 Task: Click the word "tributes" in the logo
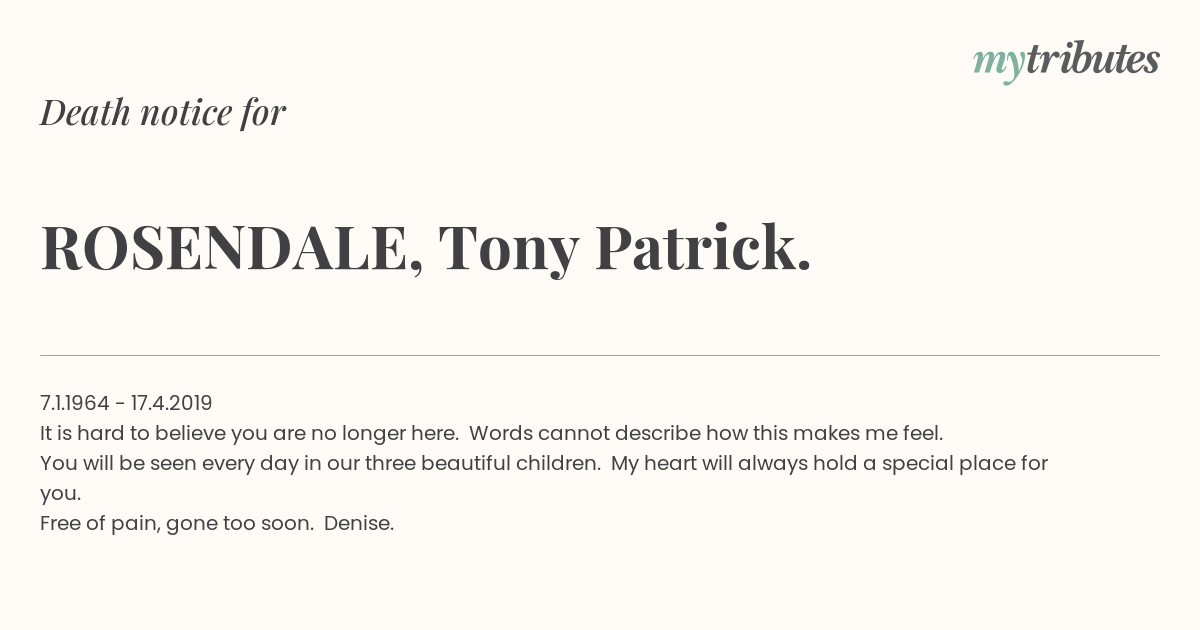pyautogui.click(x=1092, y=60)
